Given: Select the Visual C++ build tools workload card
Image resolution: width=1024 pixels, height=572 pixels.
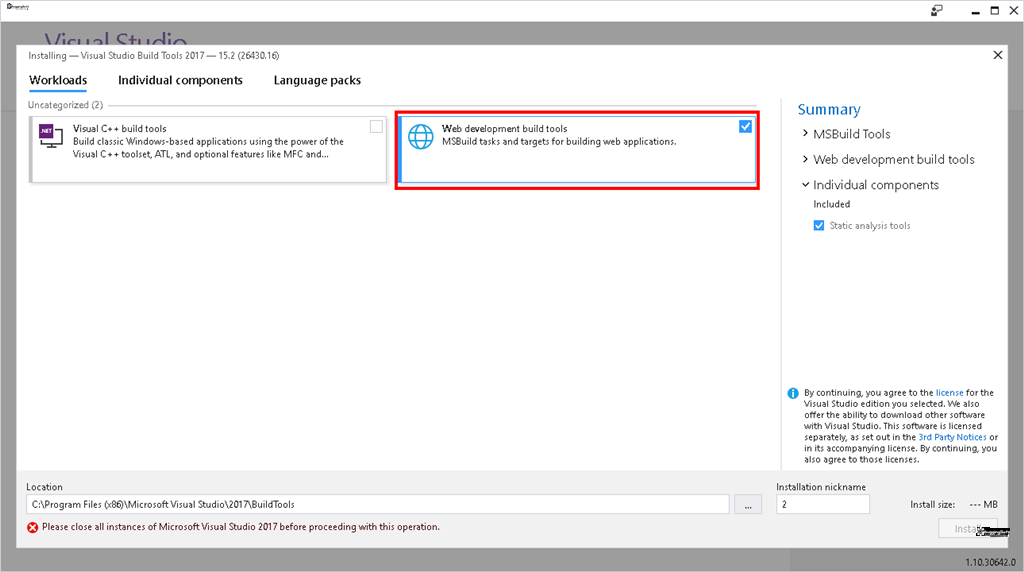Looking at the screenshot, I should [208, 150].
